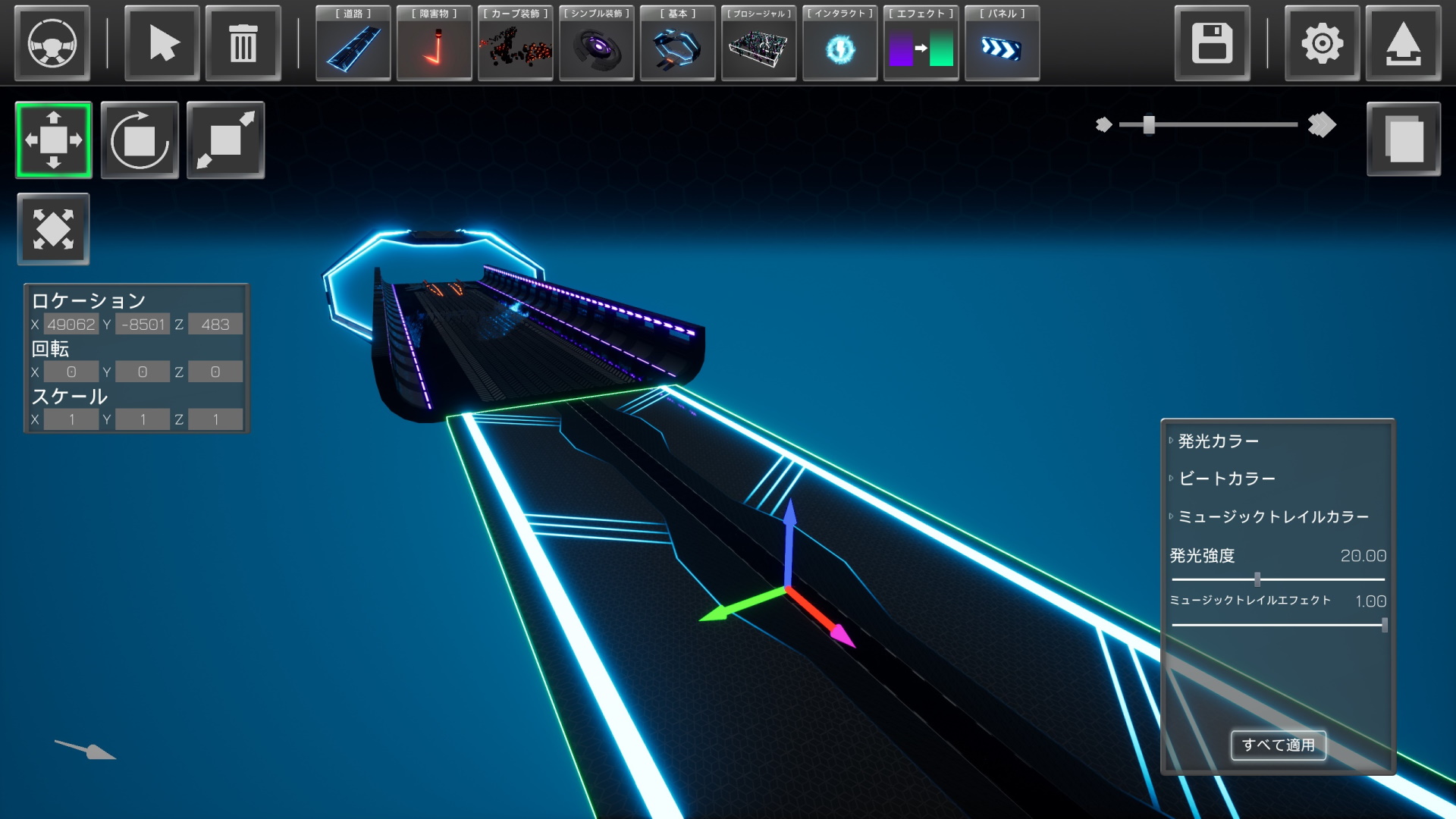Click the trash can delete icon
This screenshot has height=819, width=1456.
(x=243, y=43)
